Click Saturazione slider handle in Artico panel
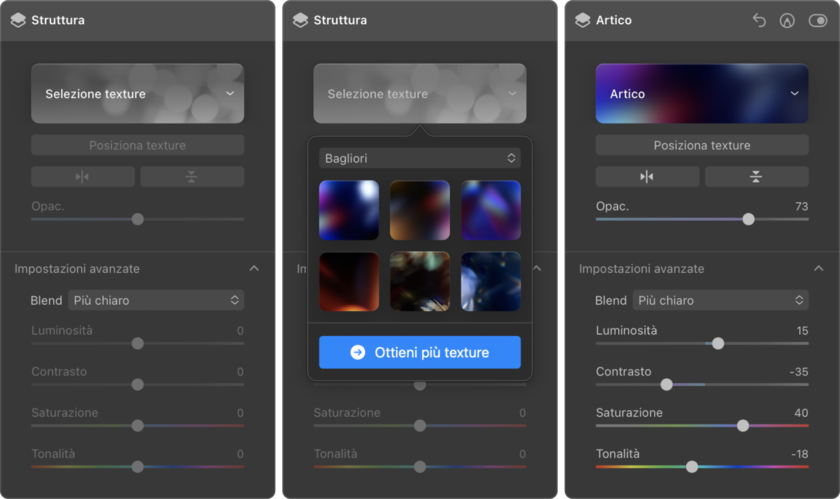Screen dimensions: 840x499 [x=742, y=426]
